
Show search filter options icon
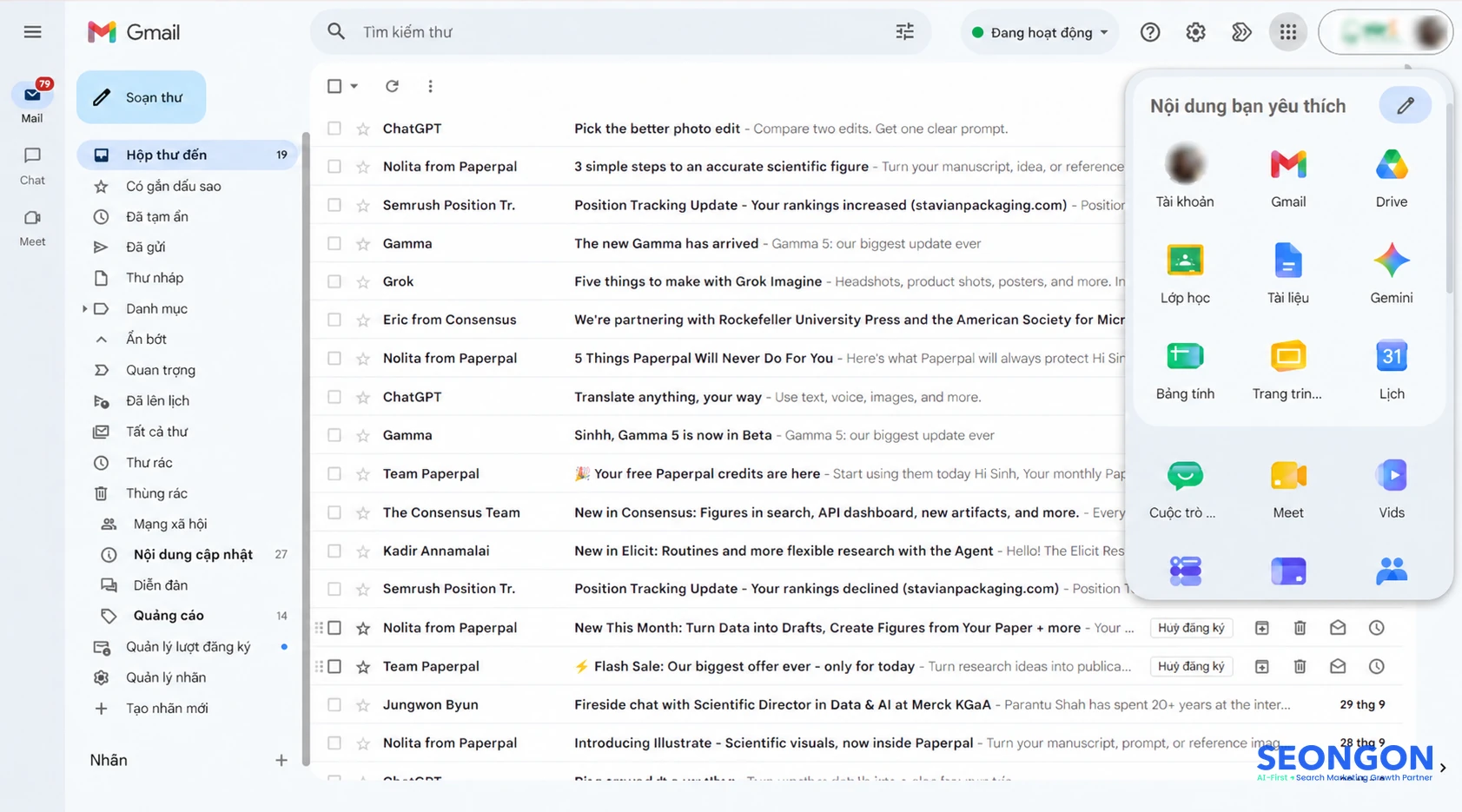(904, 32)
